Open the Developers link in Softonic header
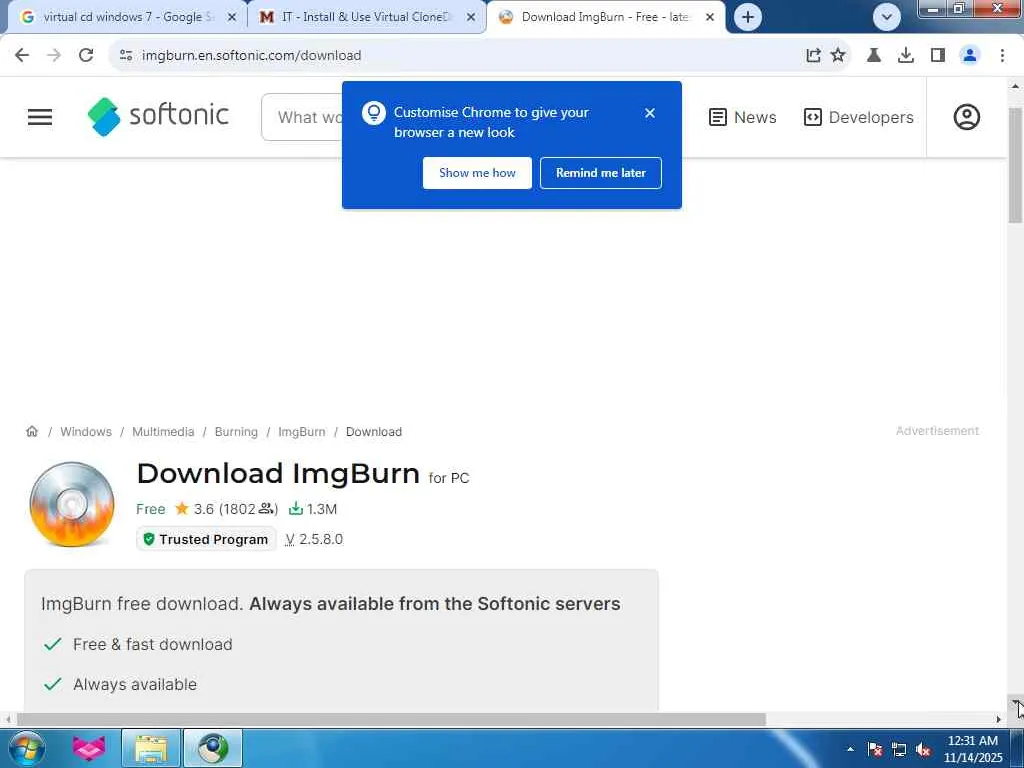Image resolution: width=1024 pixels, height=768 pixels. (858, 117)
